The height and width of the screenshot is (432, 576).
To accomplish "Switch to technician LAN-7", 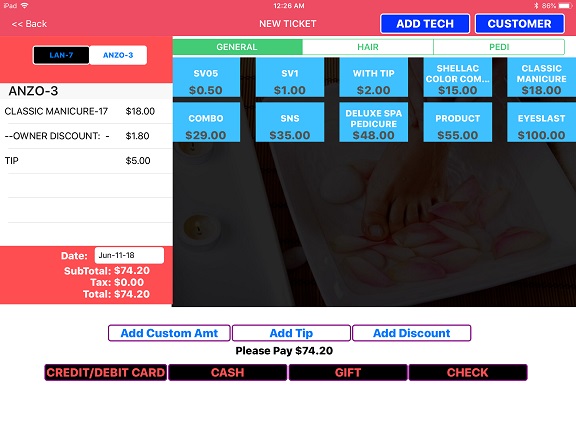I will click(61, 55).
